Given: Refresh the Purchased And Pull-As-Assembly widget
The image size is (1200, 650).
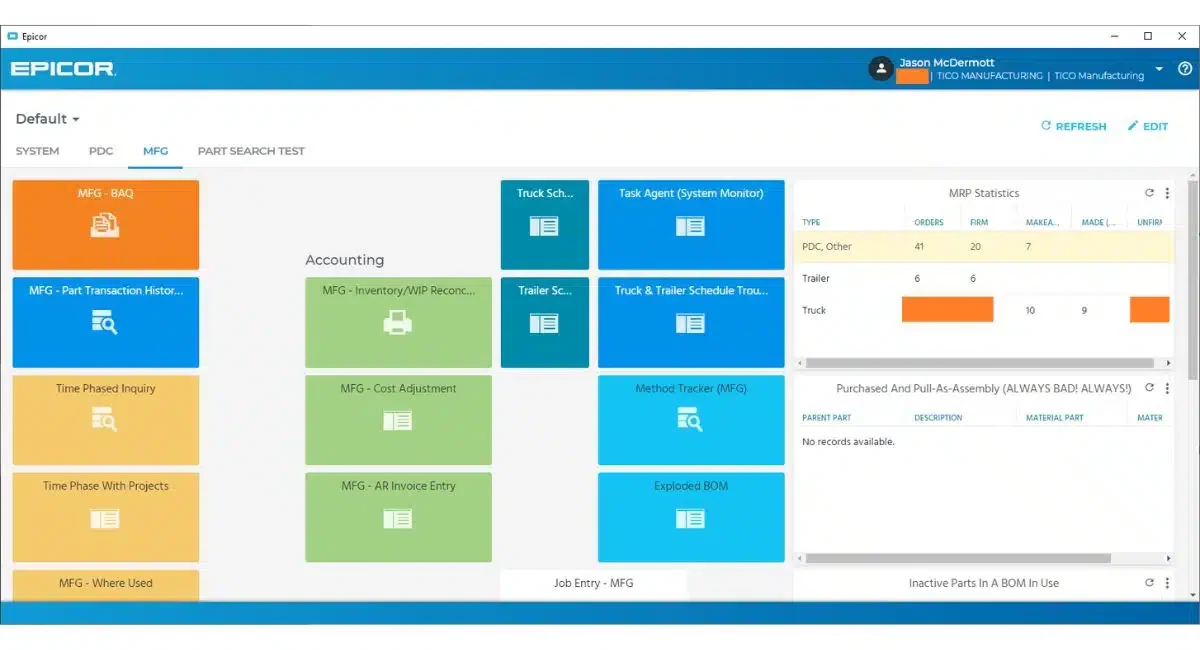Looking at the screenshot, I should [x=1150, y=388].
